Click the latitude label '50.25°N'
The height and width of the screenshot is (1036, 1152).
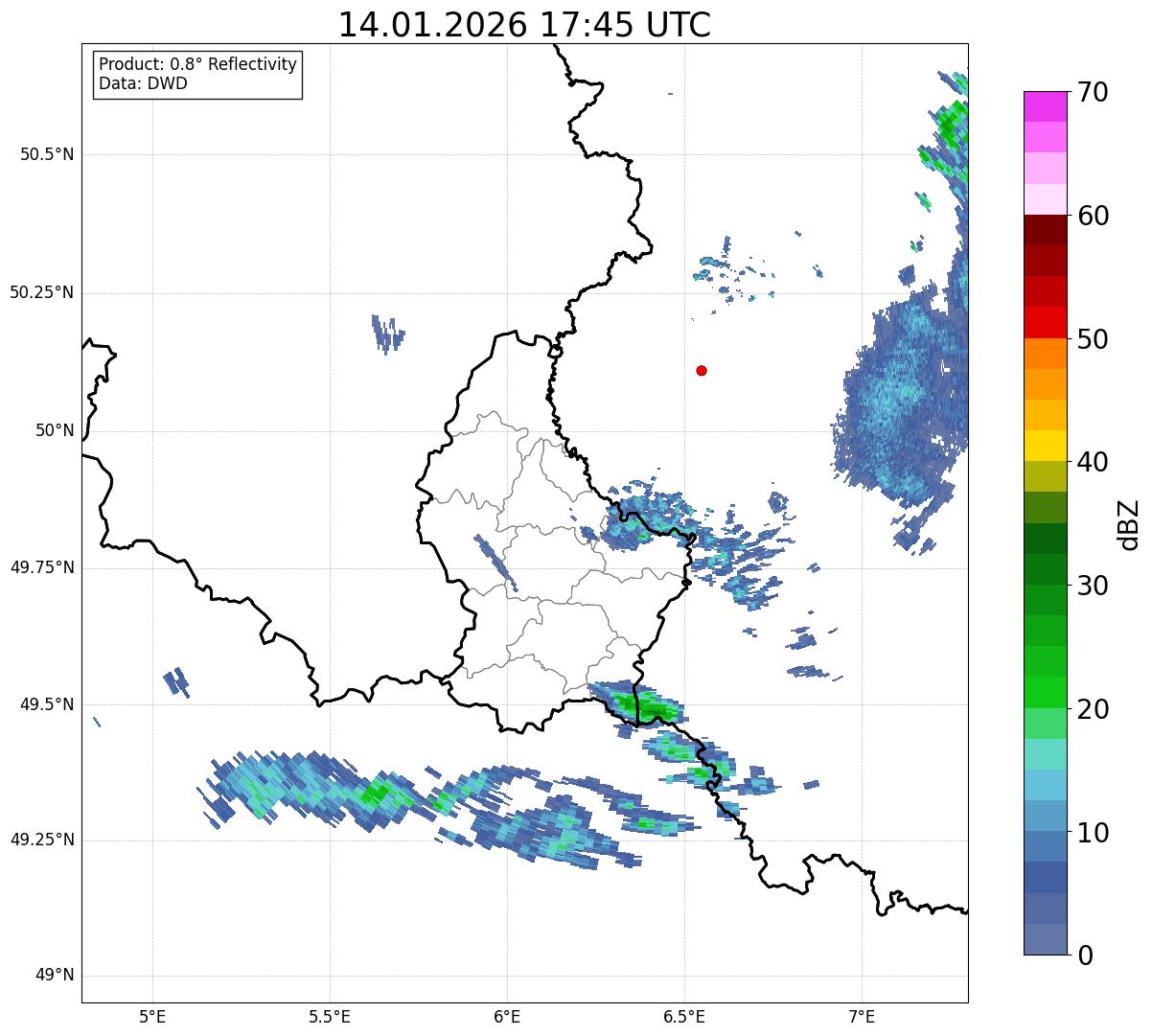42,292
